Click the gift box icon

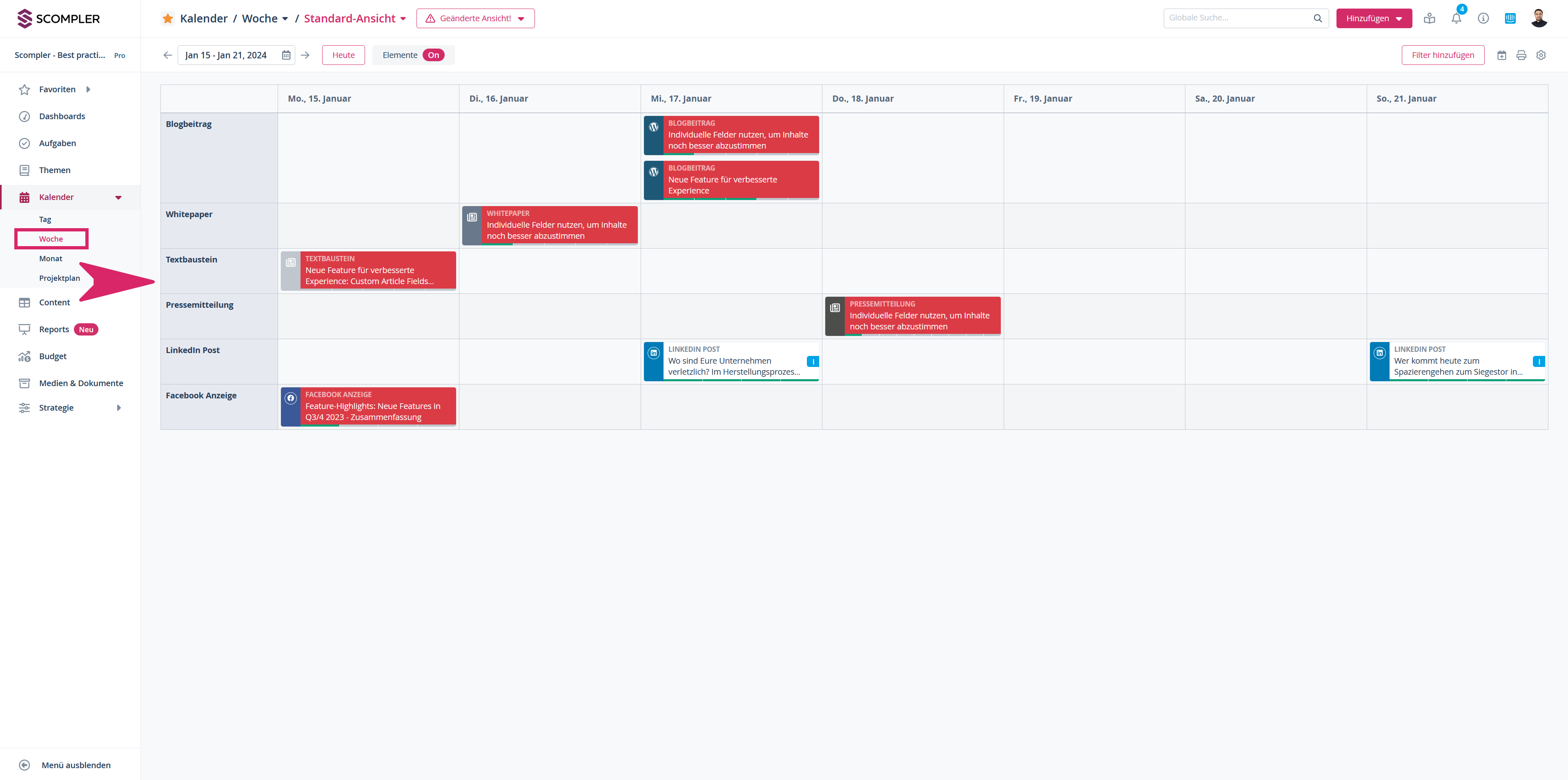tap(1429, 18)
